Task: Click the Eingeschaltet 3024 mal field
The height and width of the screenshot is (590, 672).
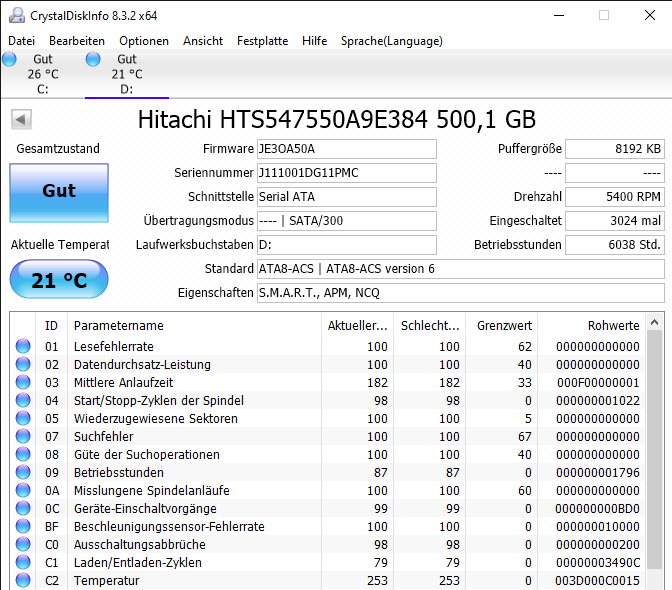Action: 615,221
